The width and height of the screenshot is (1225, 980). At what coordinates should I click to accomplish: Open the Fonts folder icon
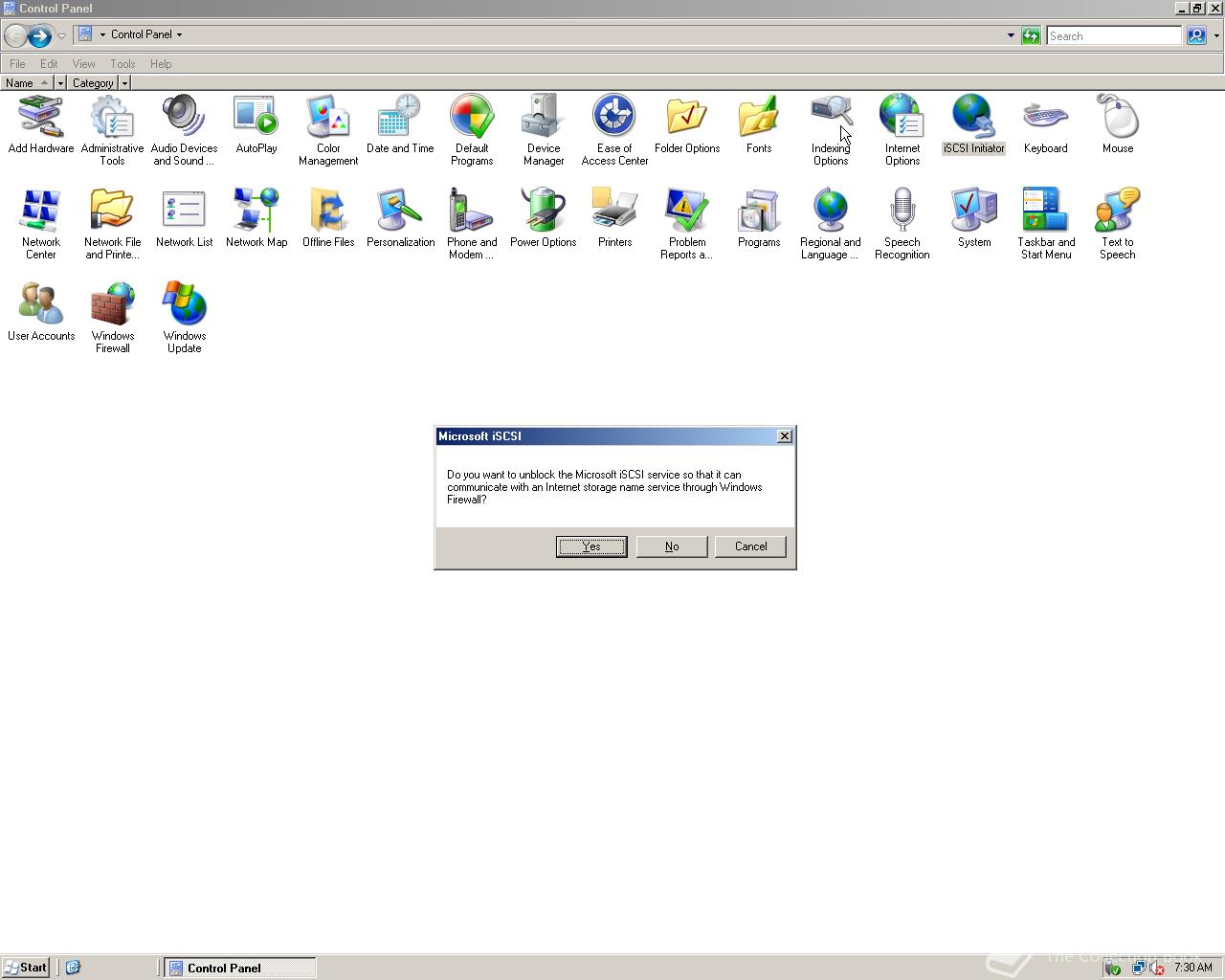tap(759, 124)
